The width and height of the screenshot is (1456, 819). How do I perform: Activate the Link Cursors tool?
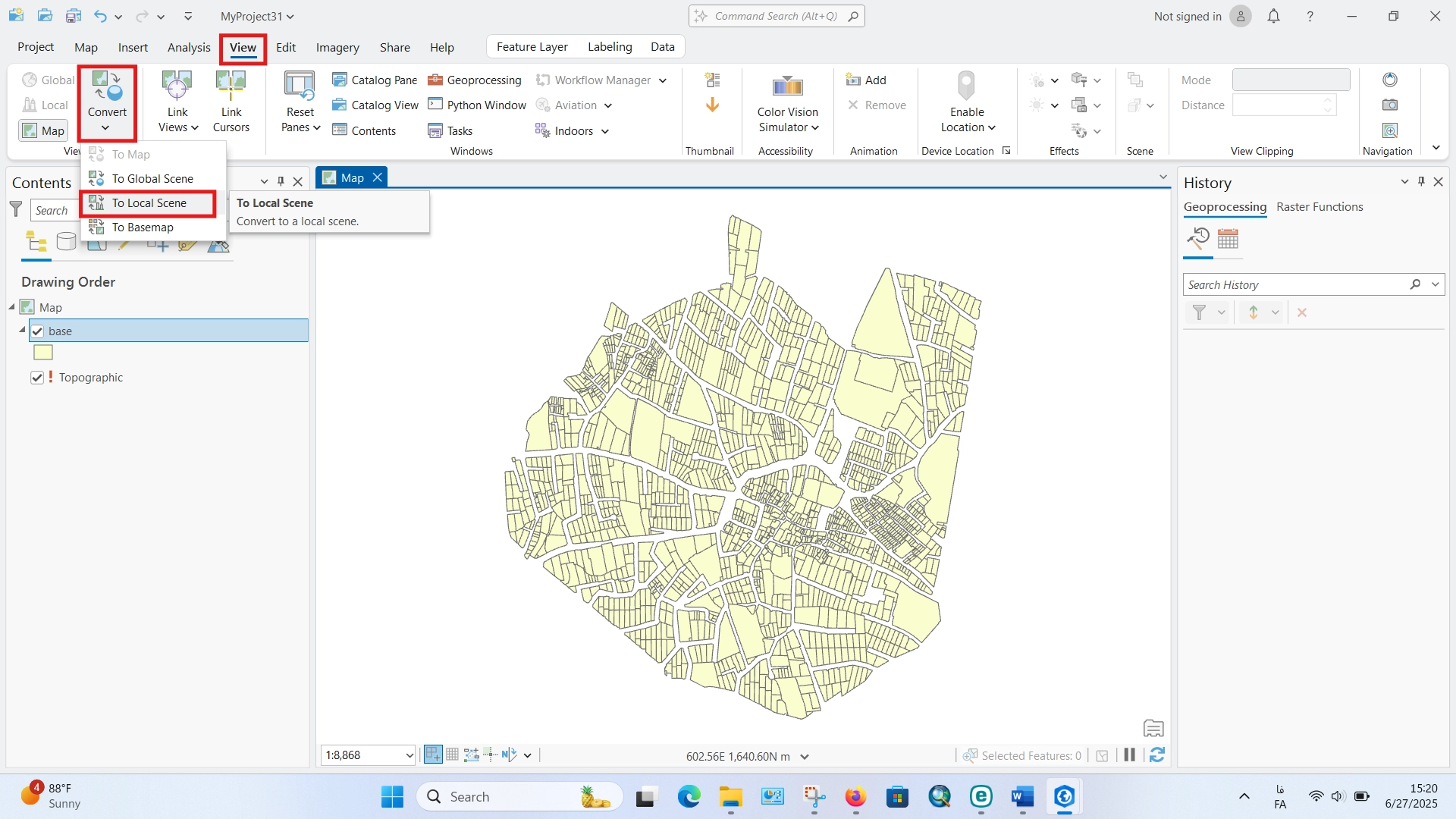[x=231, y=102]
